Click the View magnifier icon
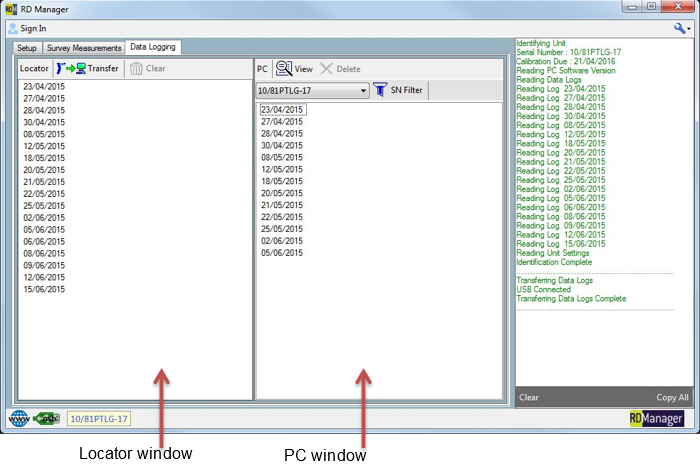Viewport: 700px width, 468px height. pos(284,68)
